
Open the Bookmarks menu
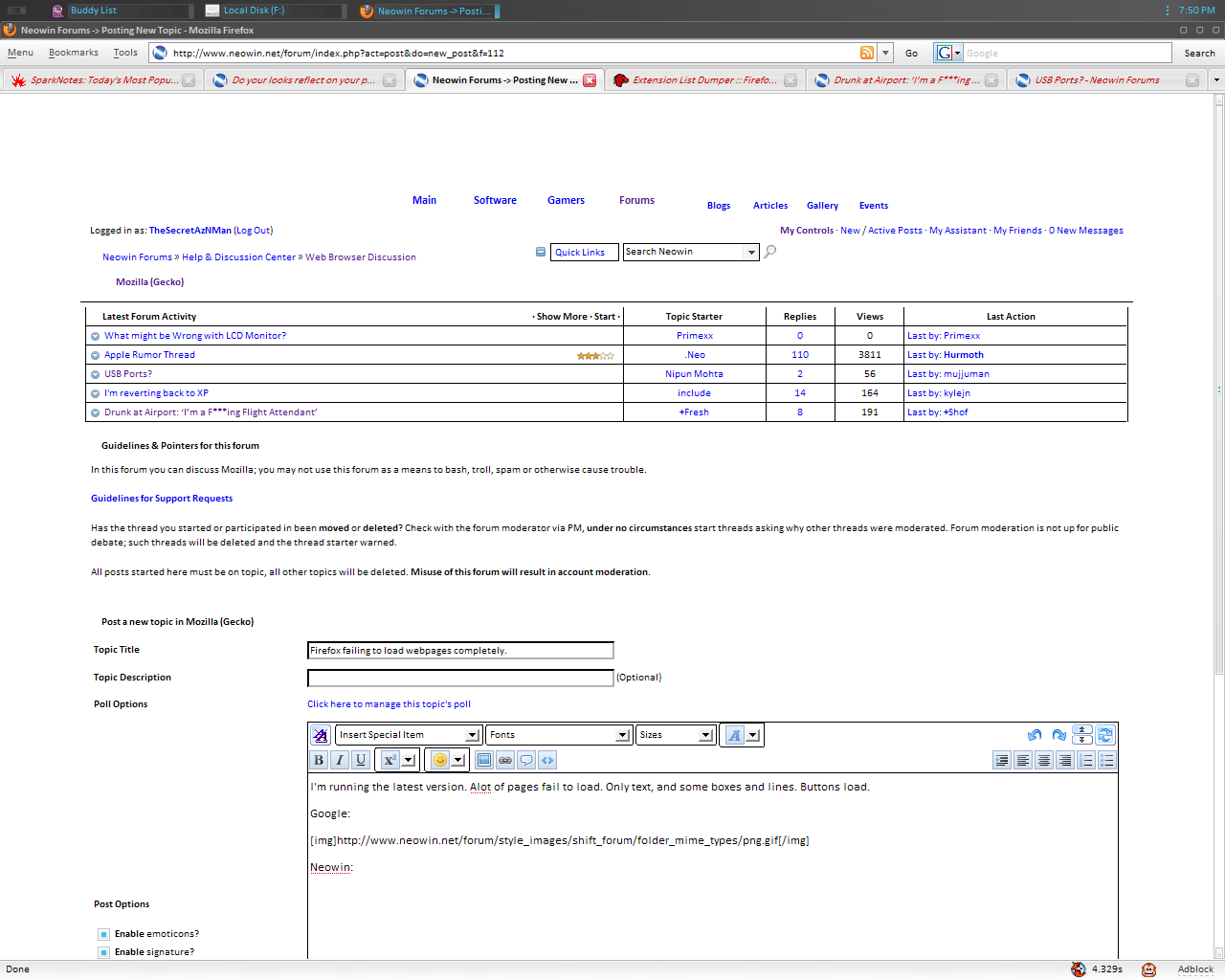coord(74,53)
